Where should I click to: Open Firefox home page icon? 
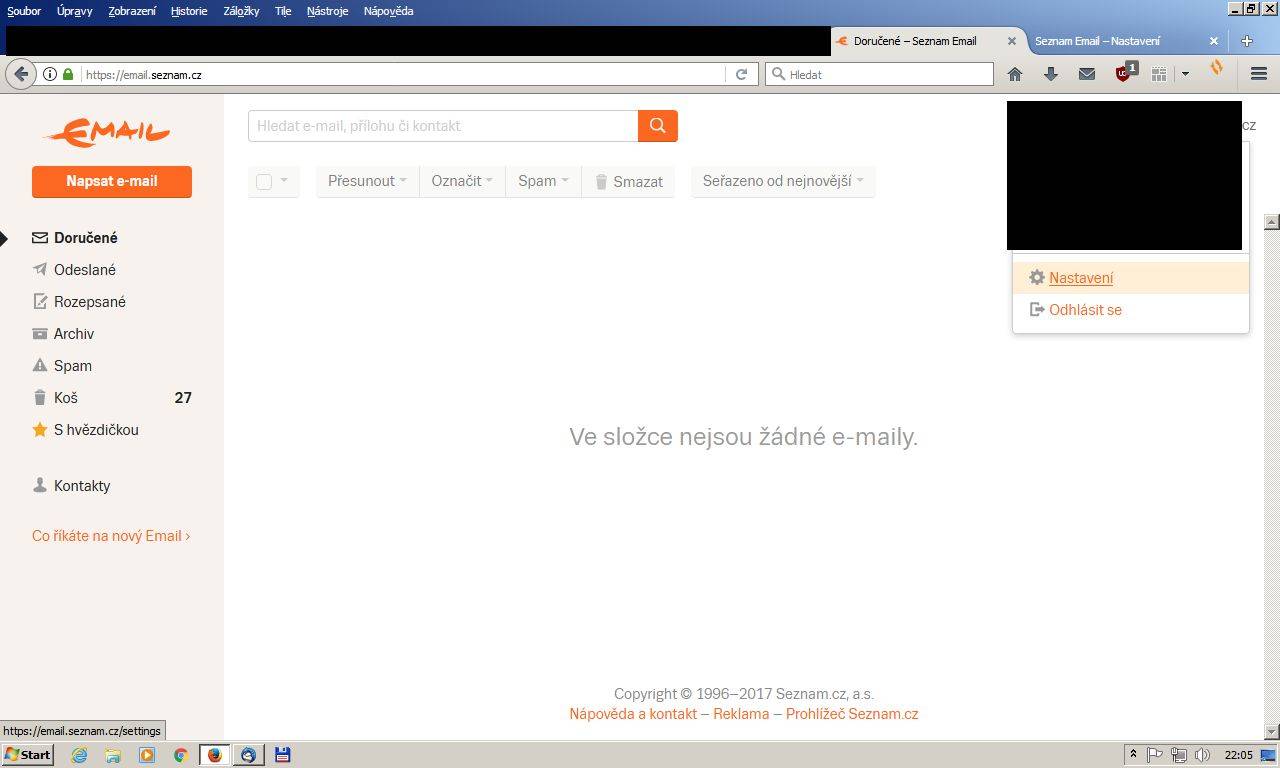pos(1015,74)
